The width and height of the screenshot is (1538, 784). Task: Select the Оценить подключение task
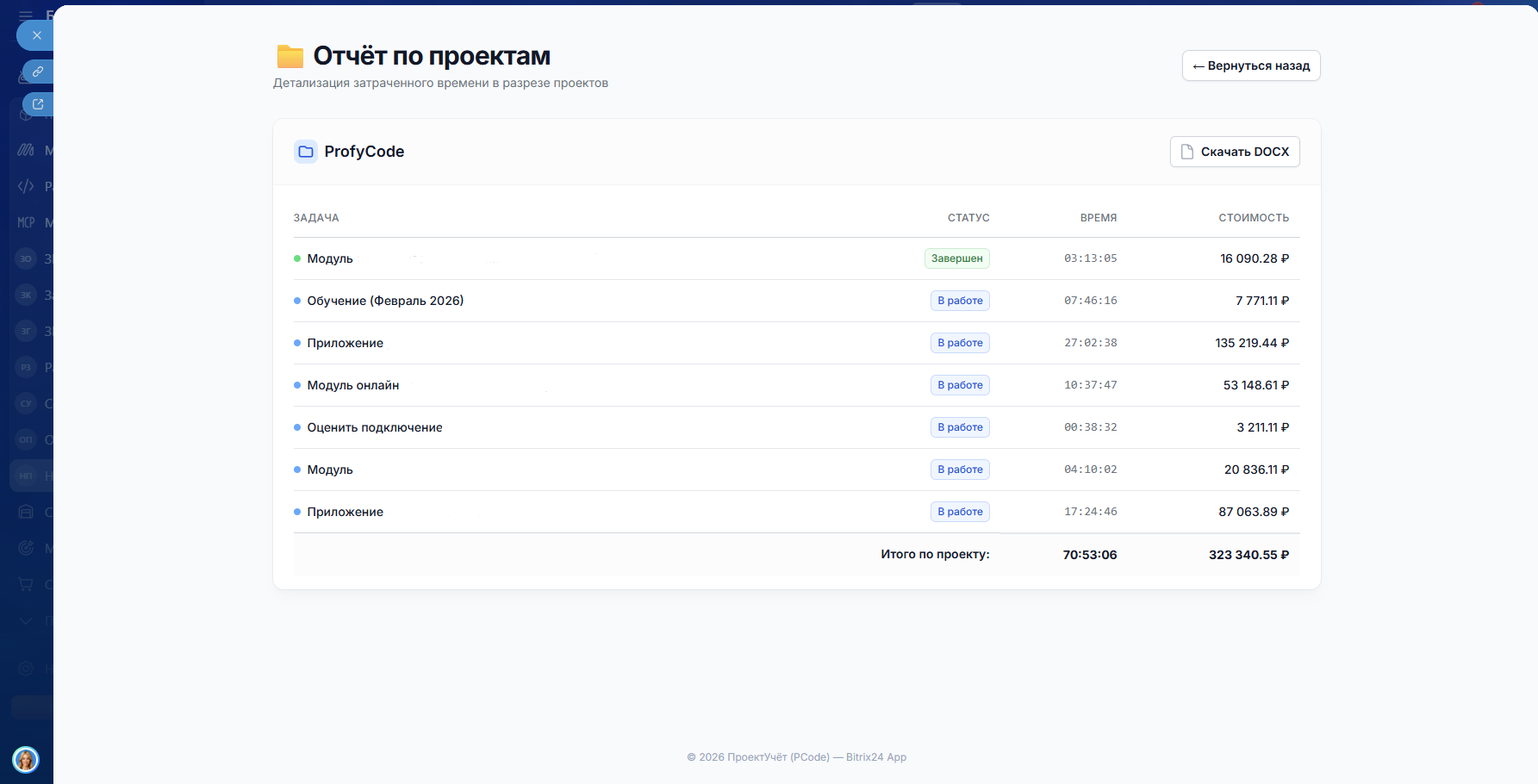pos(375,427)
